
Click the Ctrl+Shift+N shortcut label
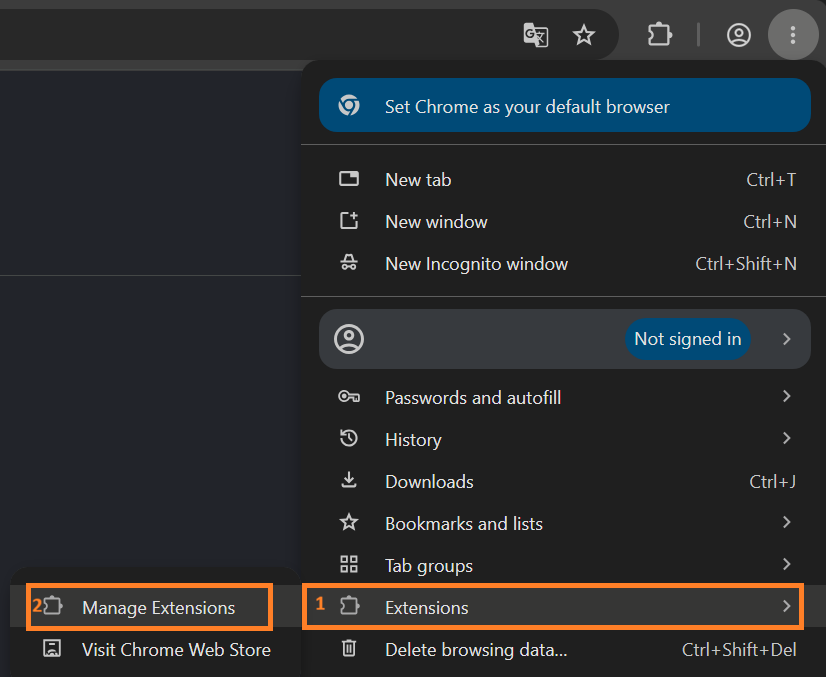746,263
